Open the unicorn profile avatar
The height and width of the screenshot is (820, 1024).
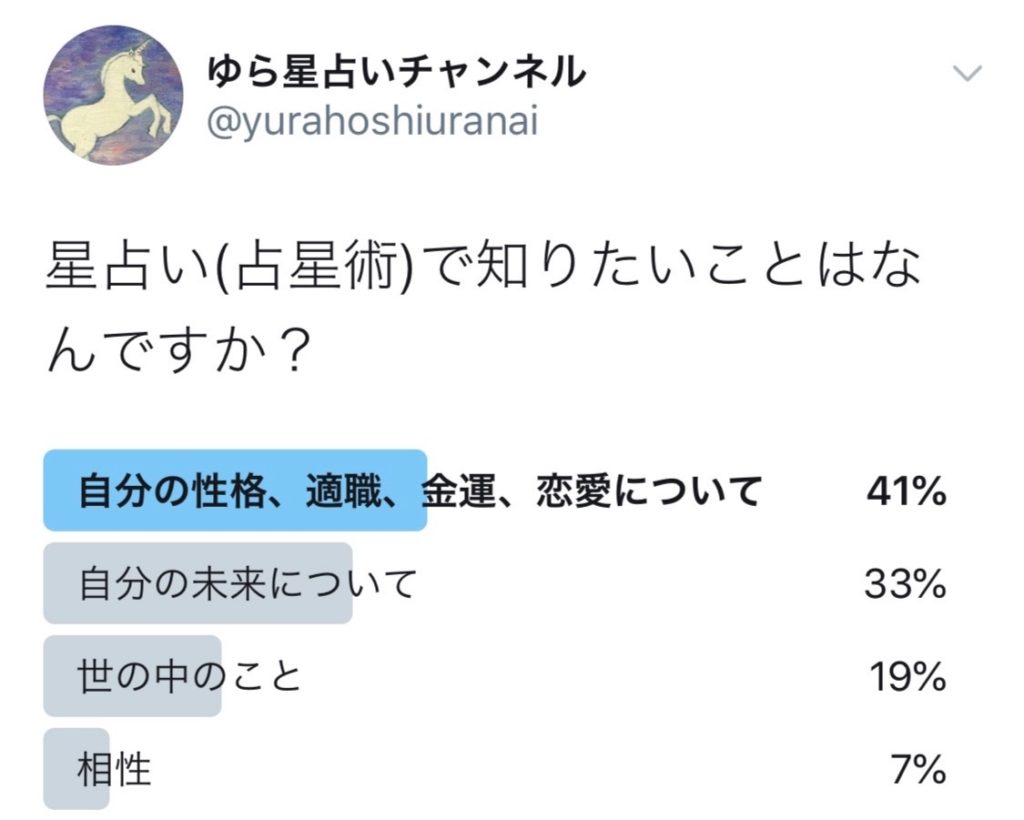tap(113, 95)
